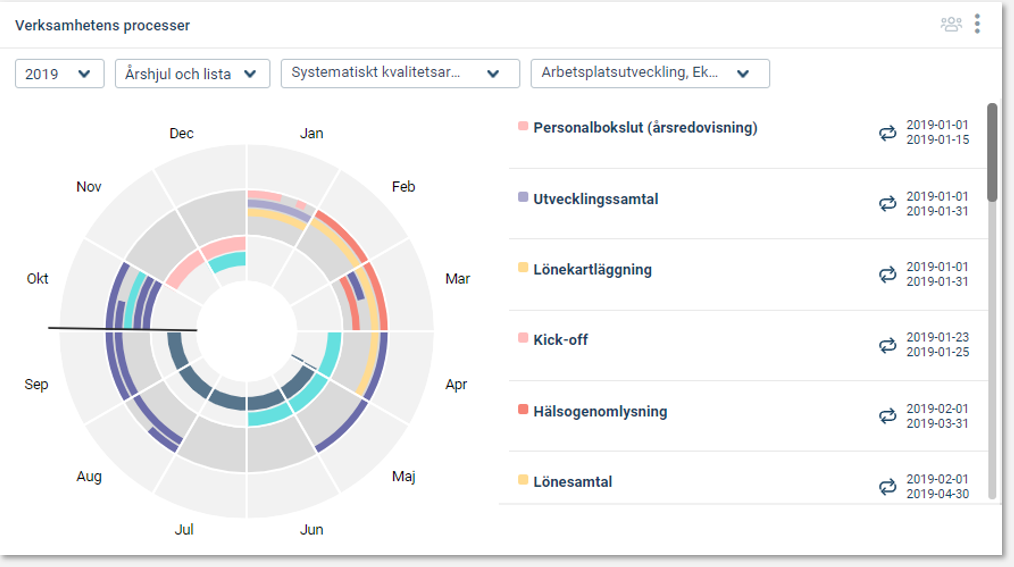Image resolution: width=1014 pixels, height=567 pixels.
Task: Click the repeat icon for Hälsogenomlysning
Action: click(x=887, y=416)
